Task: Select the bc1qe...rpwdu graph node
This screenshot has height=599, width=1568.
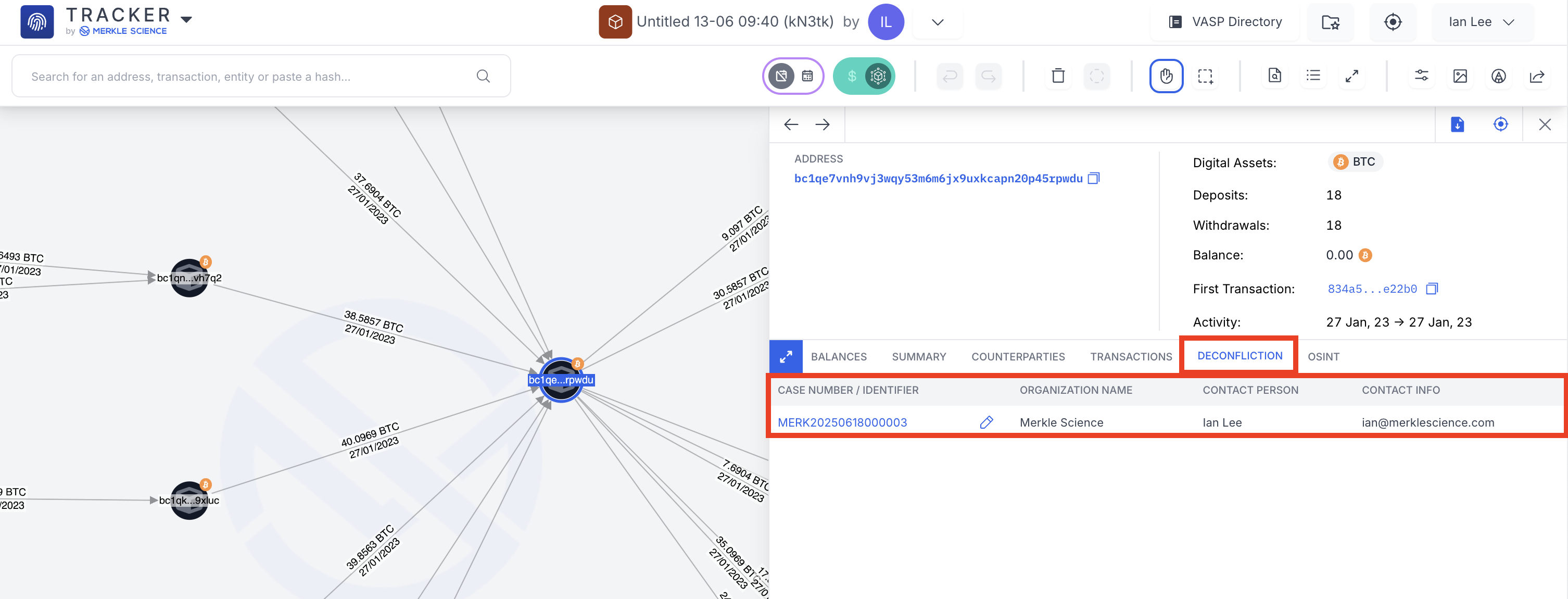Action: 561,380
